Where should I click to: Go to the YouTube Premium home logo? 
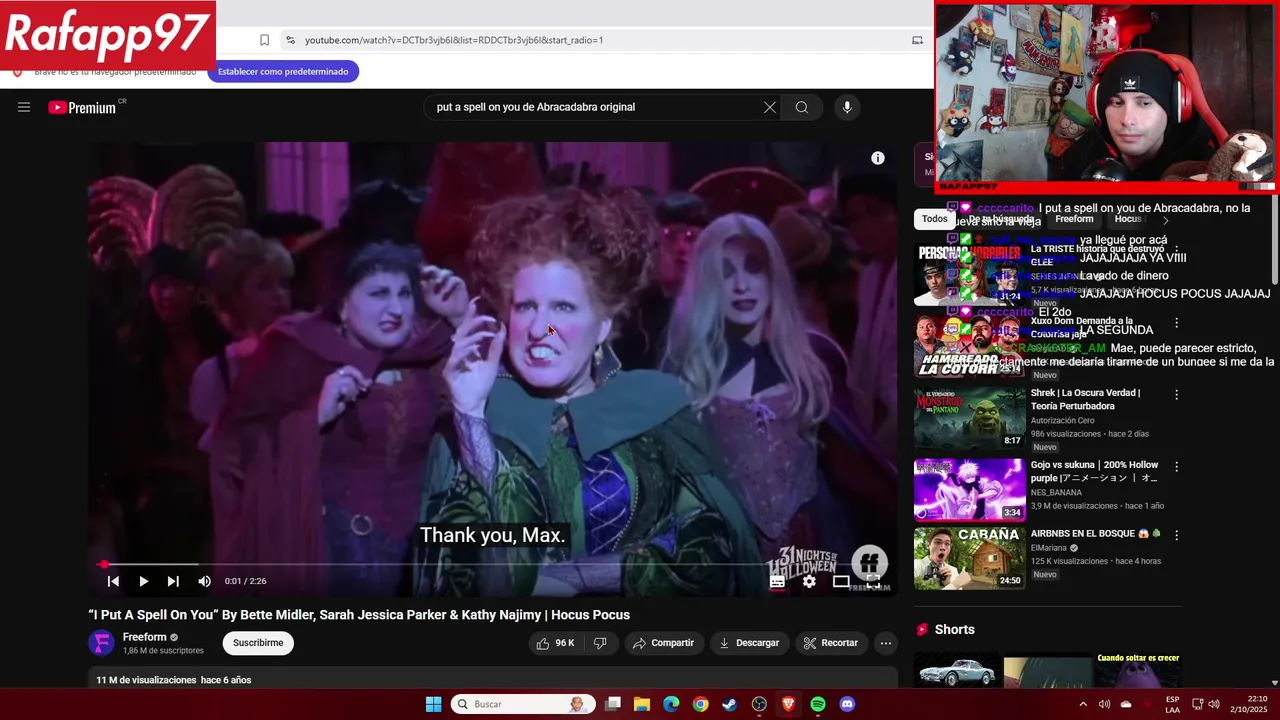pos(82,107)
